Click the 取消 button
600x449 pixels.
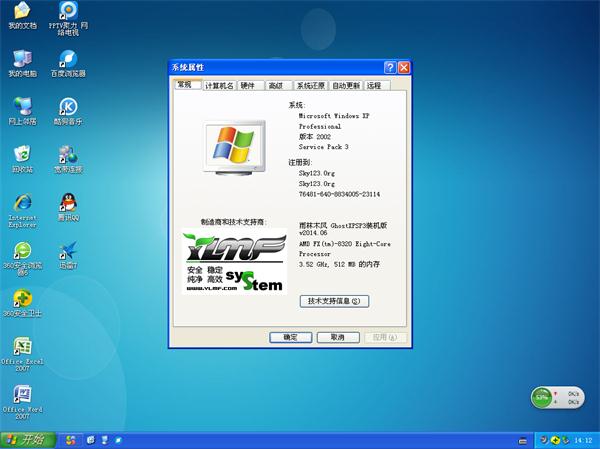coord(337,337)
